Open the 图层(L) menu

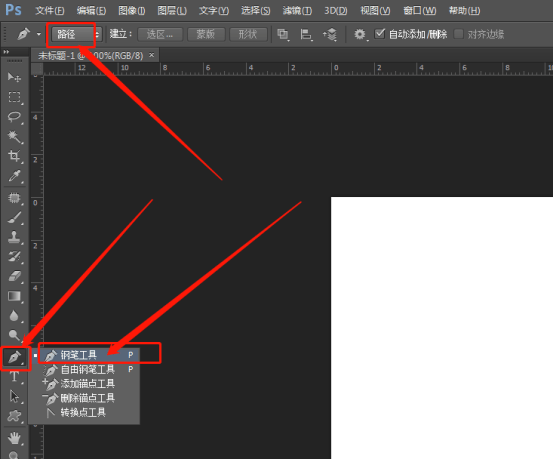172,11
